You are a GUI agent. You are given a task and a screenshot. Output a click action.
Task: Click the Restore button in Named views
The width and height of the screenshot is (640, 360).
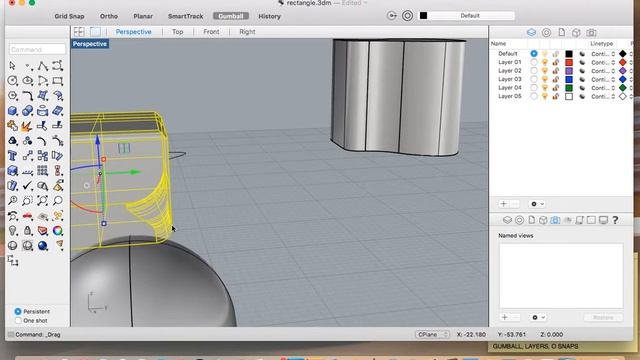click(603, 317)
